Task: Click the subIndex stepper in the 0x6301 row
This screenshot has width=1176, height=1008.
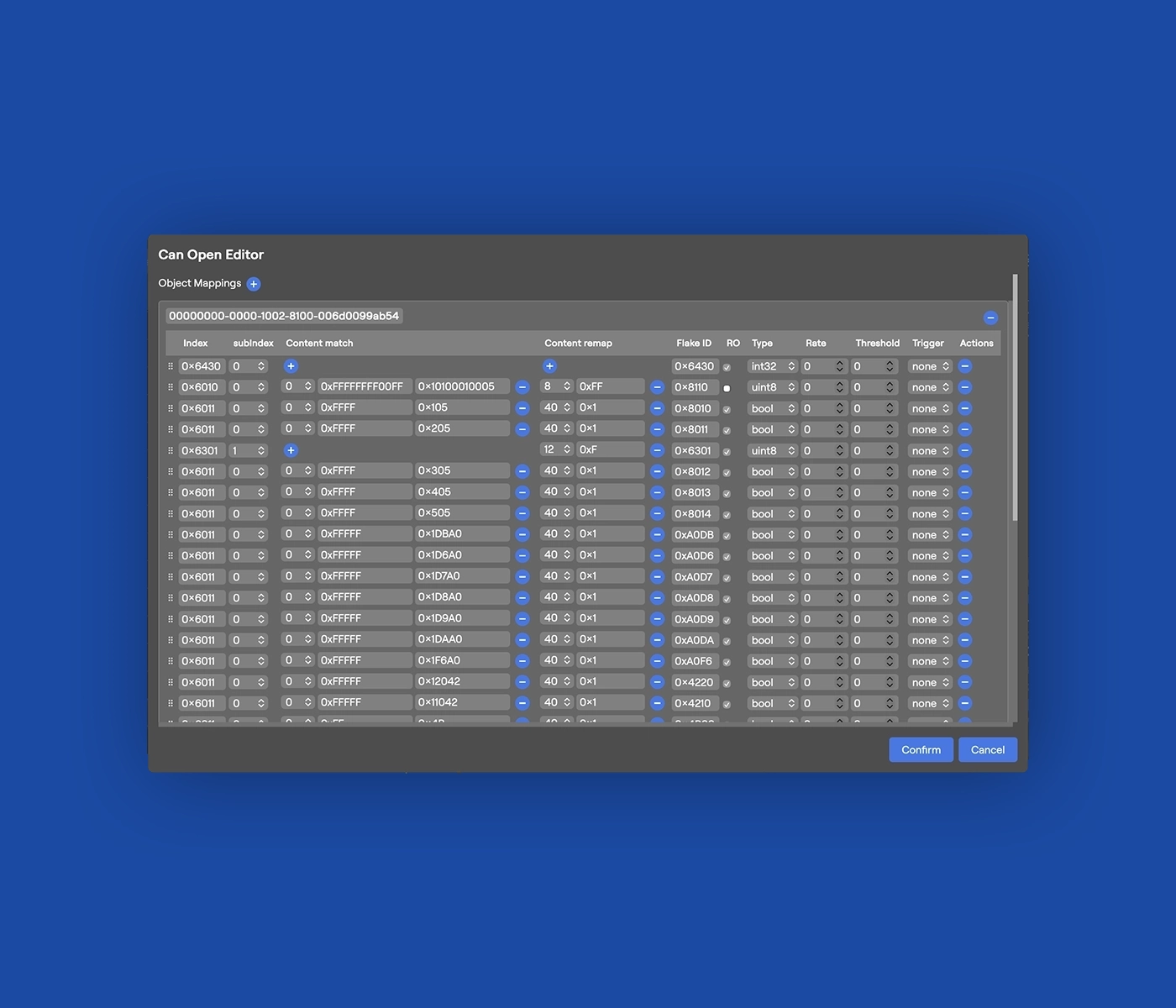Action: (x=261, y=451)
